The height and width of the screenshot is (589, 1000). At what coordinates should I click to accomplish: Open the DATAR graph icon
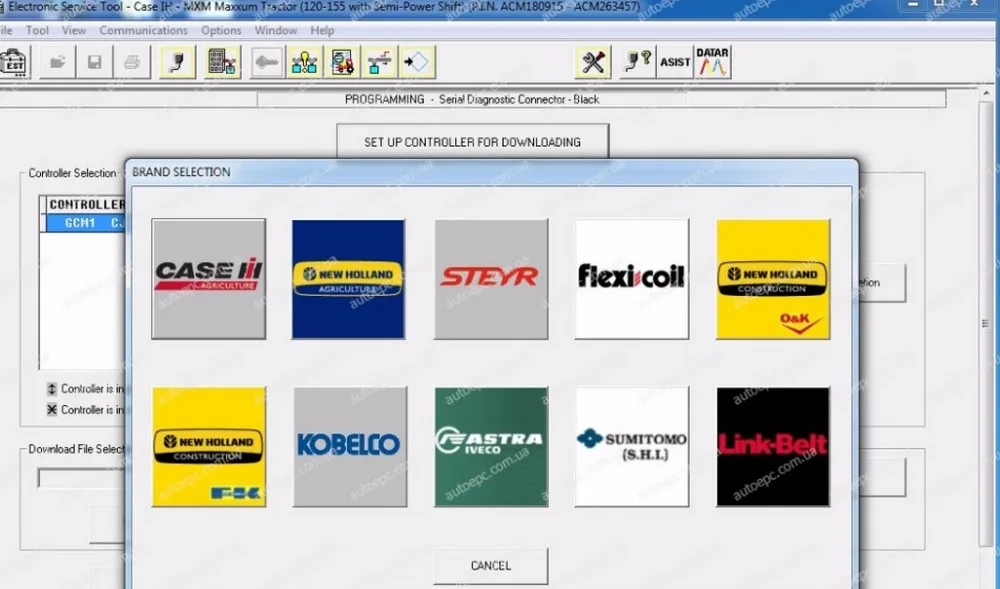pyautogui.click(x=712, y=62)
